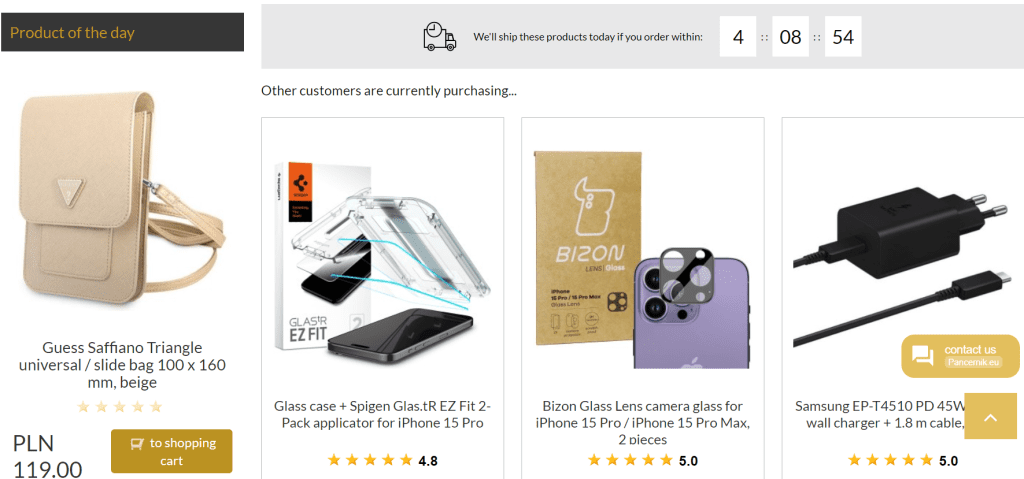Click the empty stars under the Guess bag
The width and height of the screenshot is (1024, 479).
tap(120, 407)
